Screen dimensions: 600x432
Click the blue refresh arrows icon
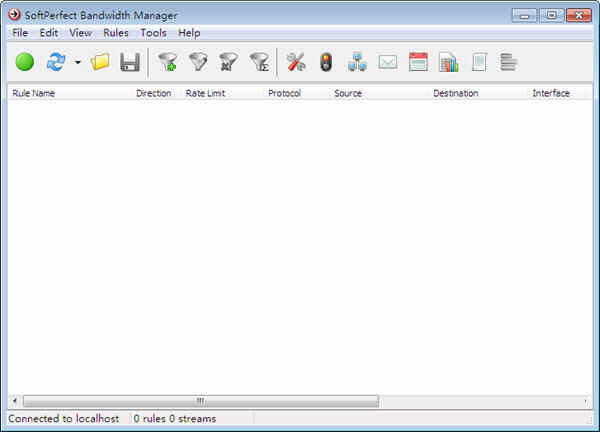pos(56,62)
